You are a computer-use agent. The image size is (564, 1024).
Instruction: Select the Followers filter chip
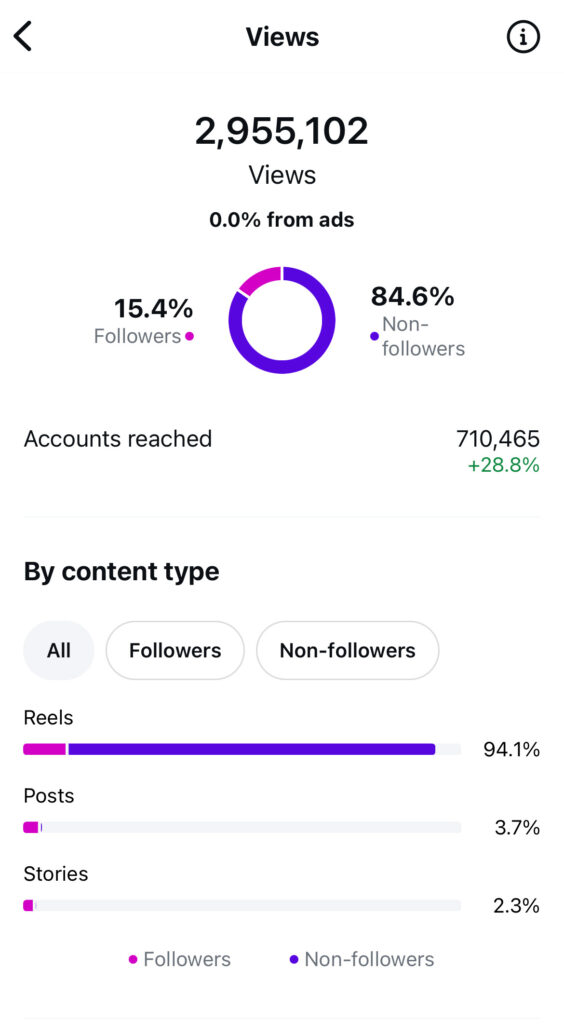point(175,650)
